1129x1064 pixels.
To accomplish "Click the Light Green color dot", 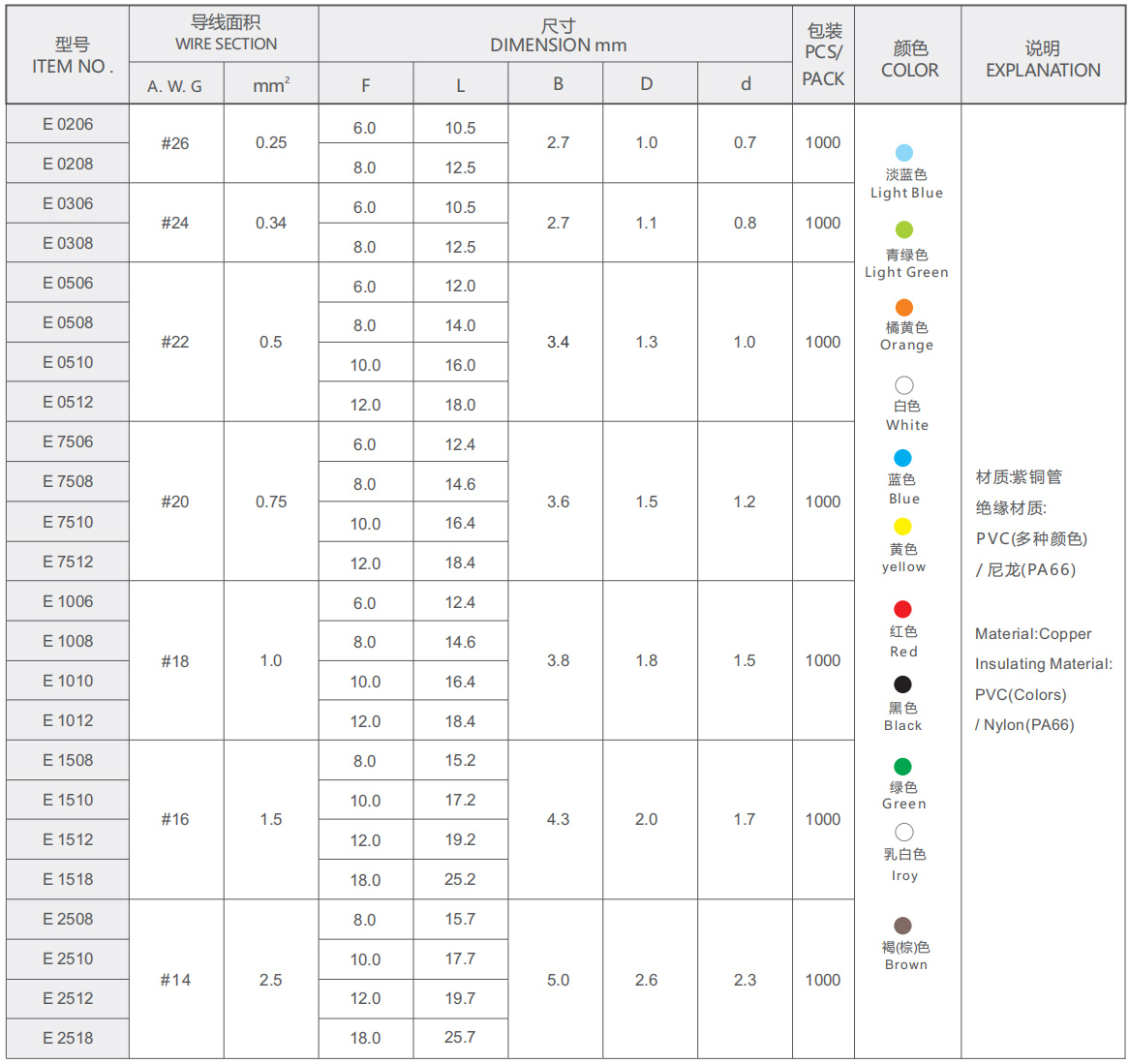I will click(903, 229).
